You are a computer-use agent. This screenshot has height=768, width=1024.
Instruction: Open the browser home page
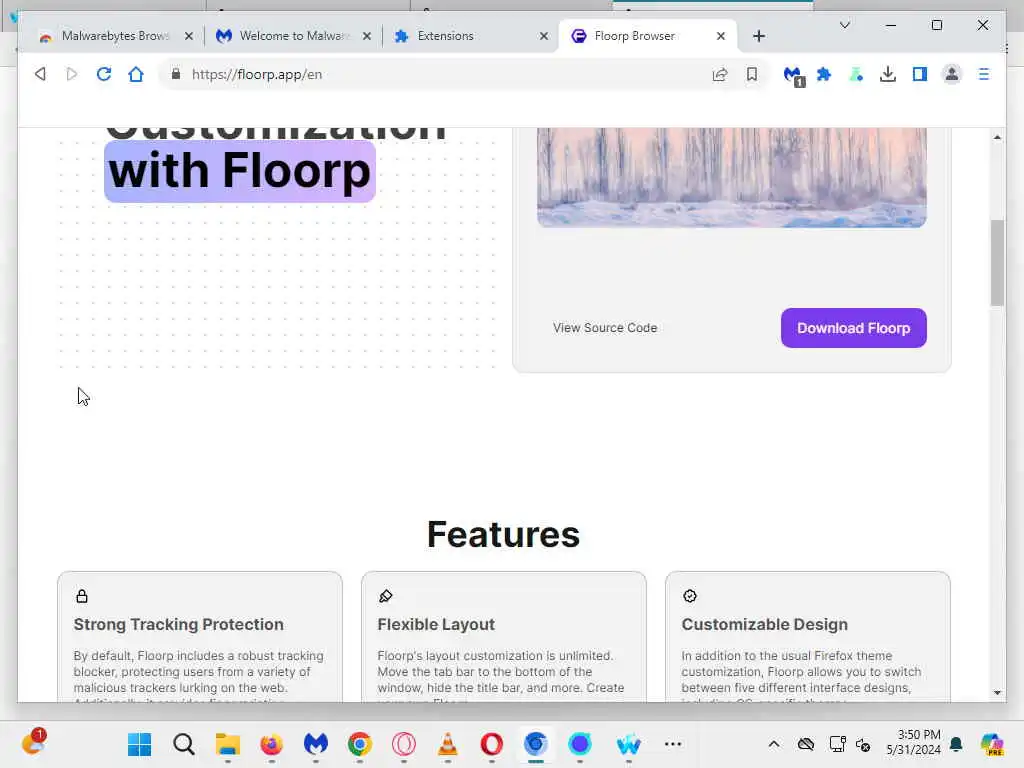click(x=136, y=74)
